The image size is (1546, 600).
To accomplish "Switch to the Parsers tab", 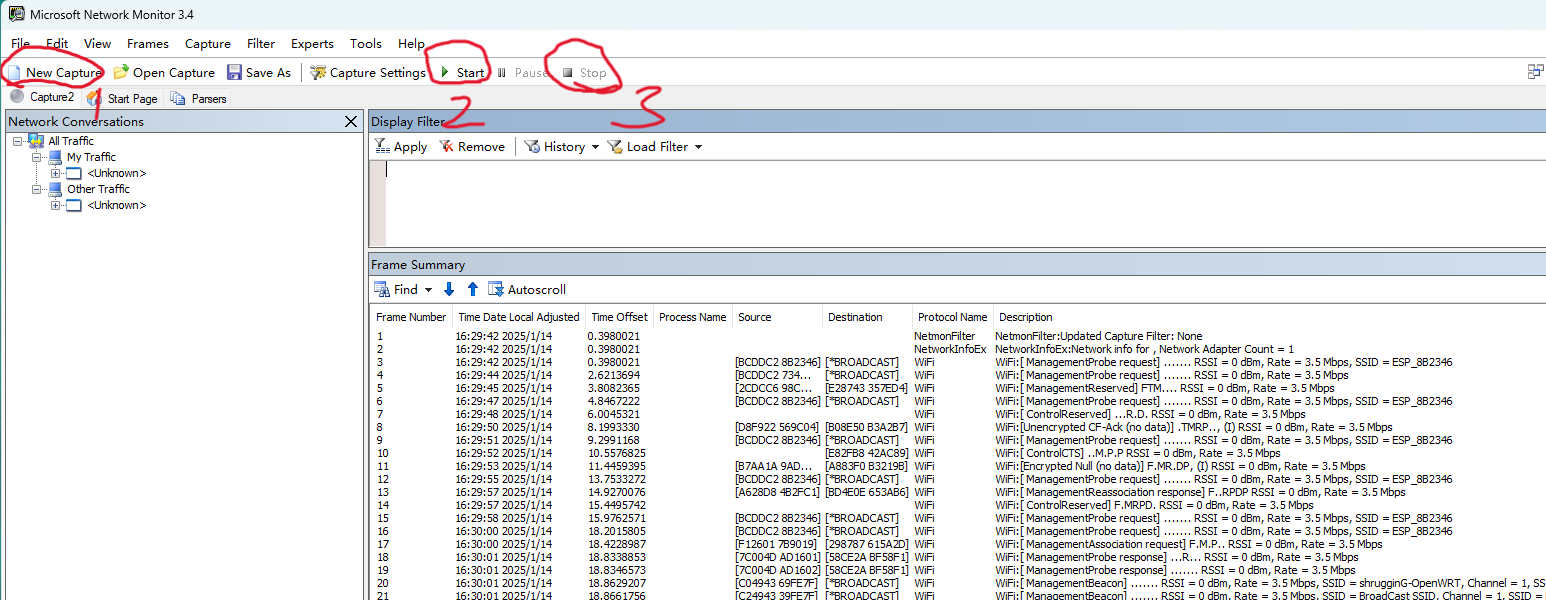I will pyautogui.click(x=198, y=98).
